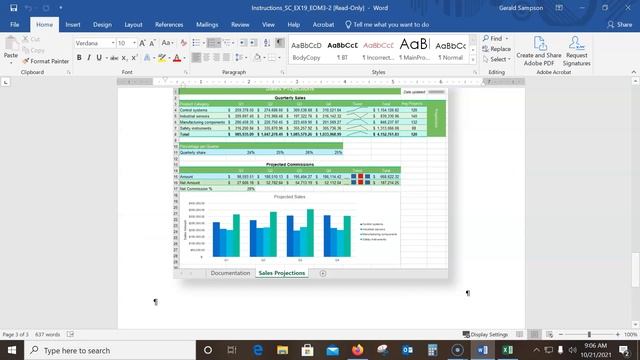
Task: Switch to Web Layout view
Action: (549, 334)
